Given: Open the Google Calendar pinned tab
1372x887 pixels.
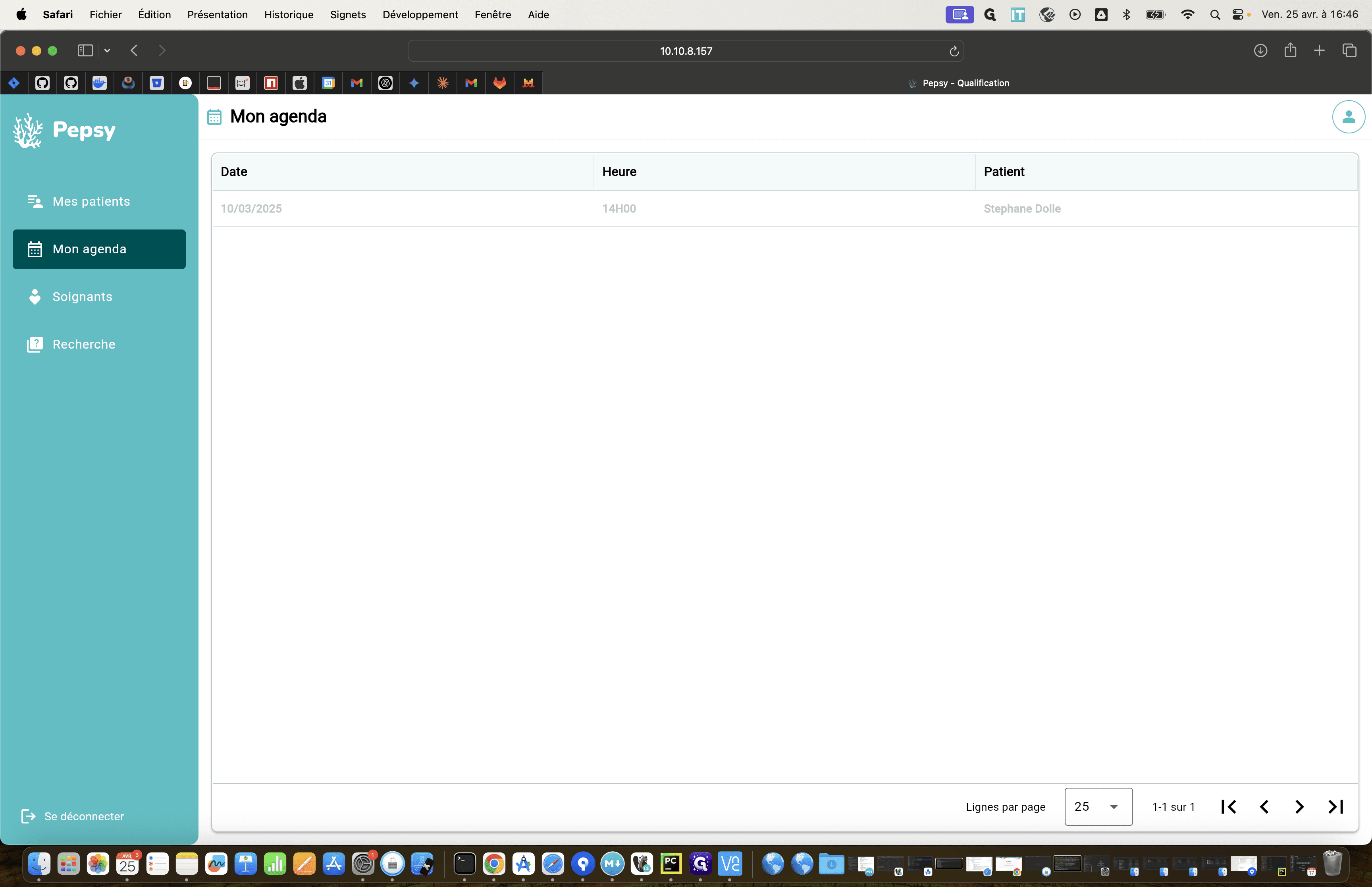Looking at the screenshot, I should 328,83.
